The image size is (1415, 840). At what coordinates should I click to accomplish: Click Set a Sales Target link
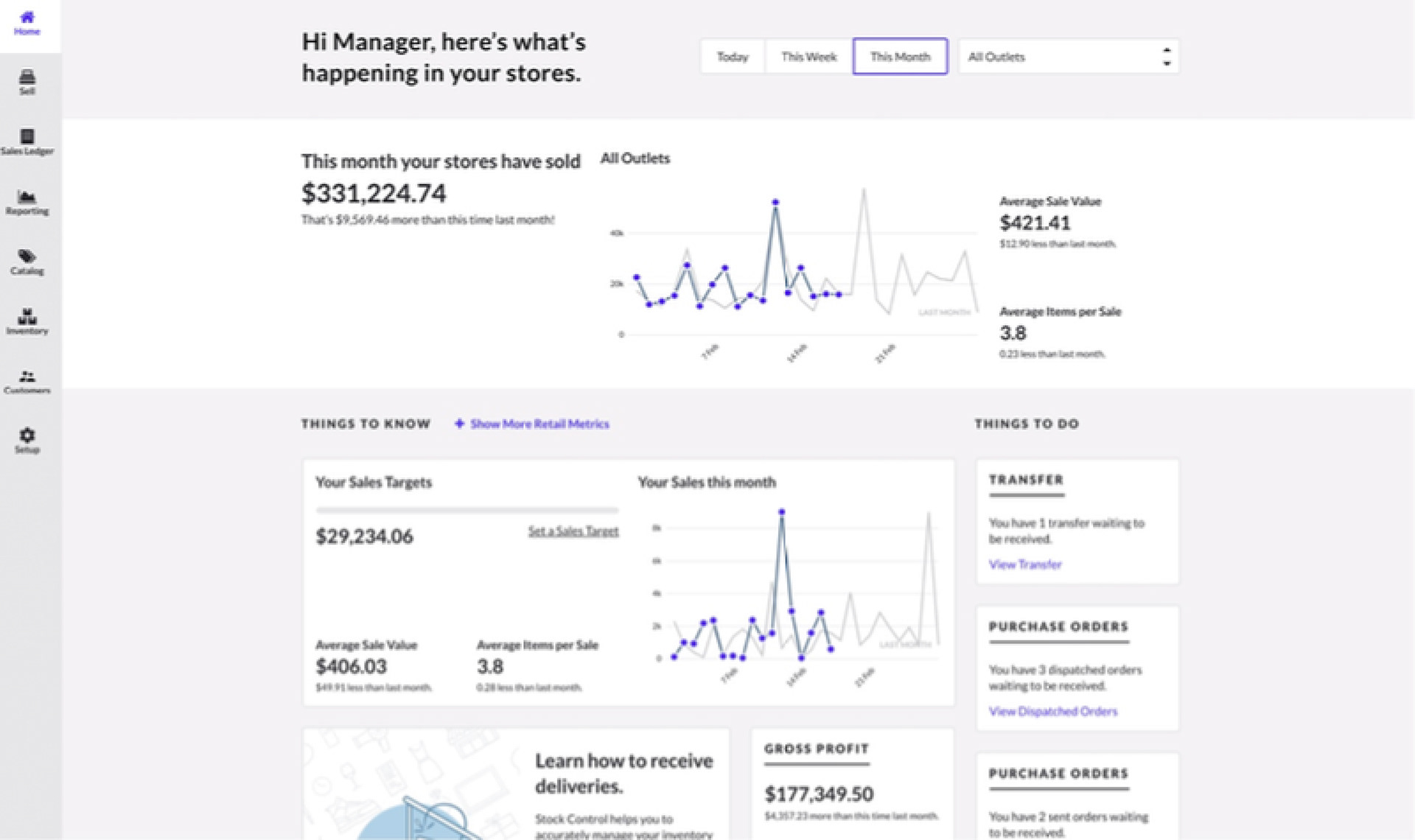click(573, 531)
